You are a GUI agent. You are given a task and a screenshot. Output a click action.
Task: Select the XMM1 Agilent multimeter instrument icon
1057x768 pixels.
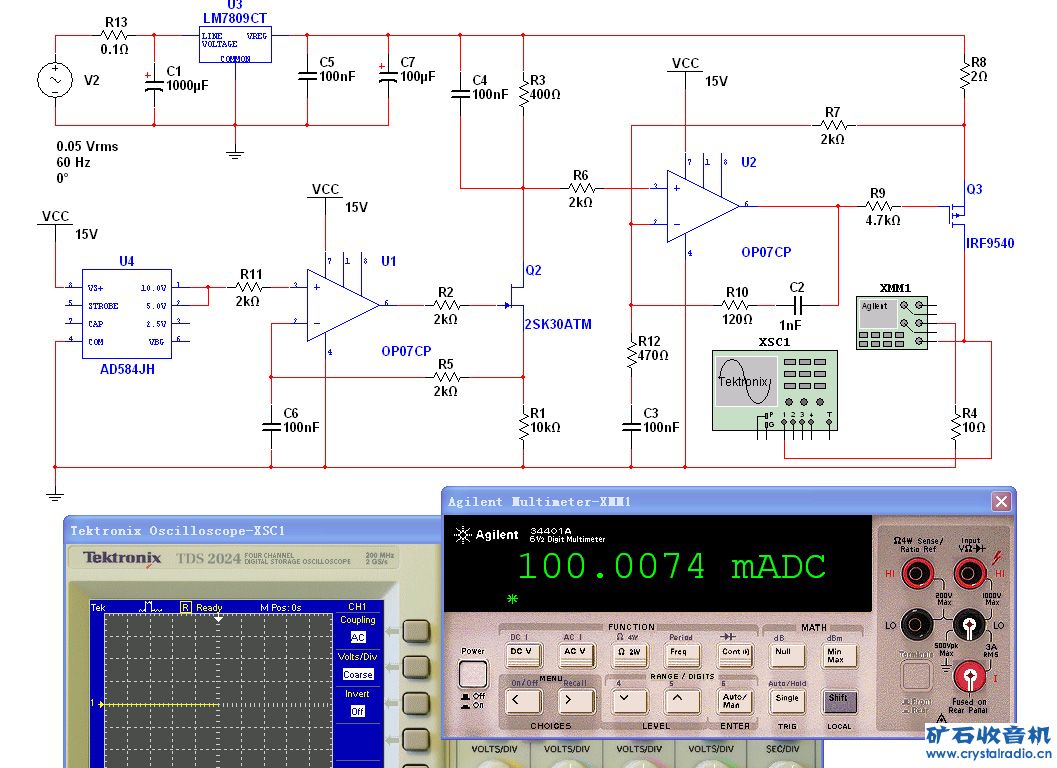click(893, 323)
